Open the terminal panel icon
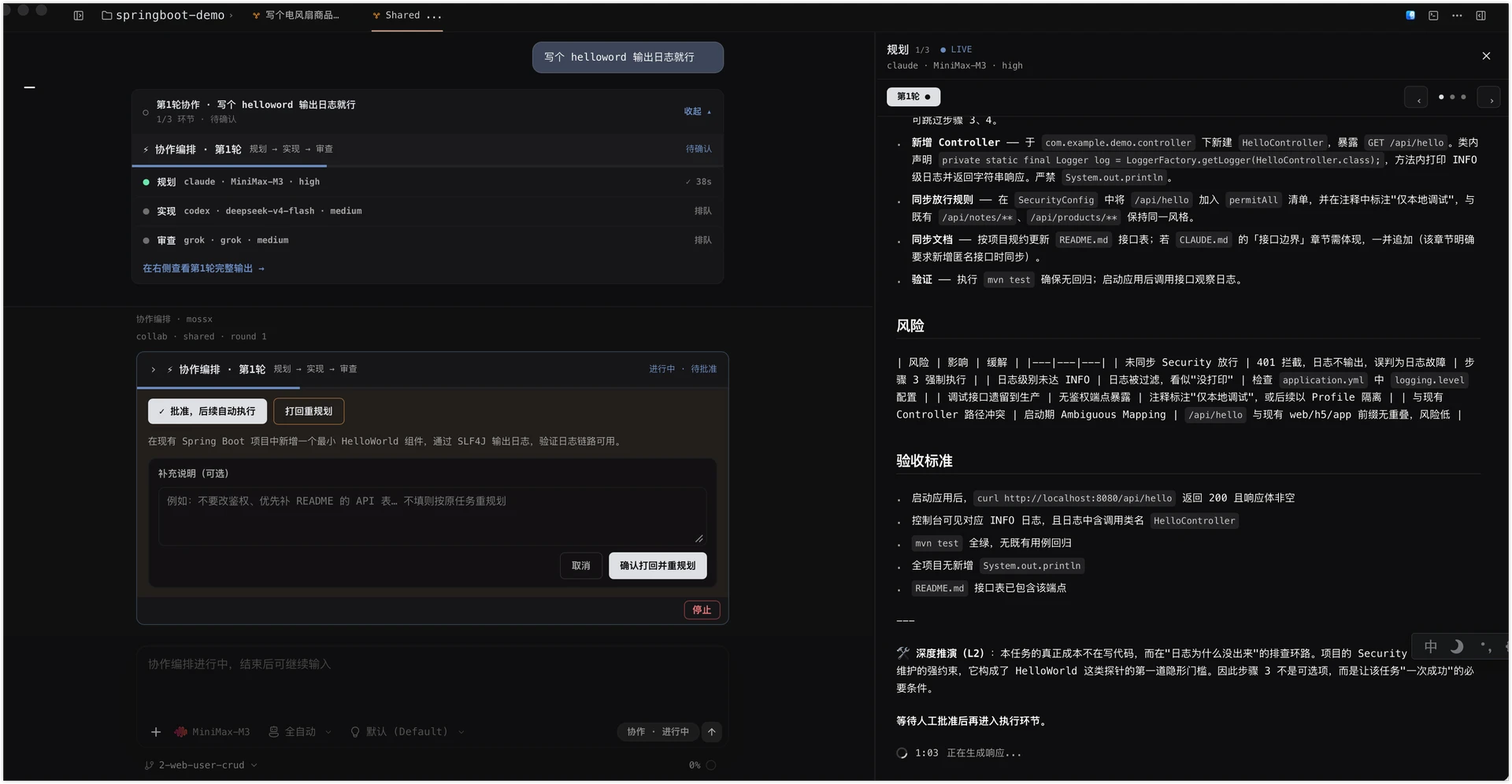Image resolution: width=1512 pixels, height=784 pixels. [x=1433, y=16]
